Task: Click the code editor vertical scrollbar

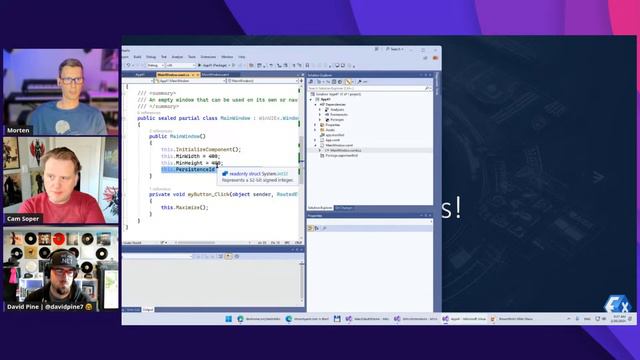Action: (302, 159)
